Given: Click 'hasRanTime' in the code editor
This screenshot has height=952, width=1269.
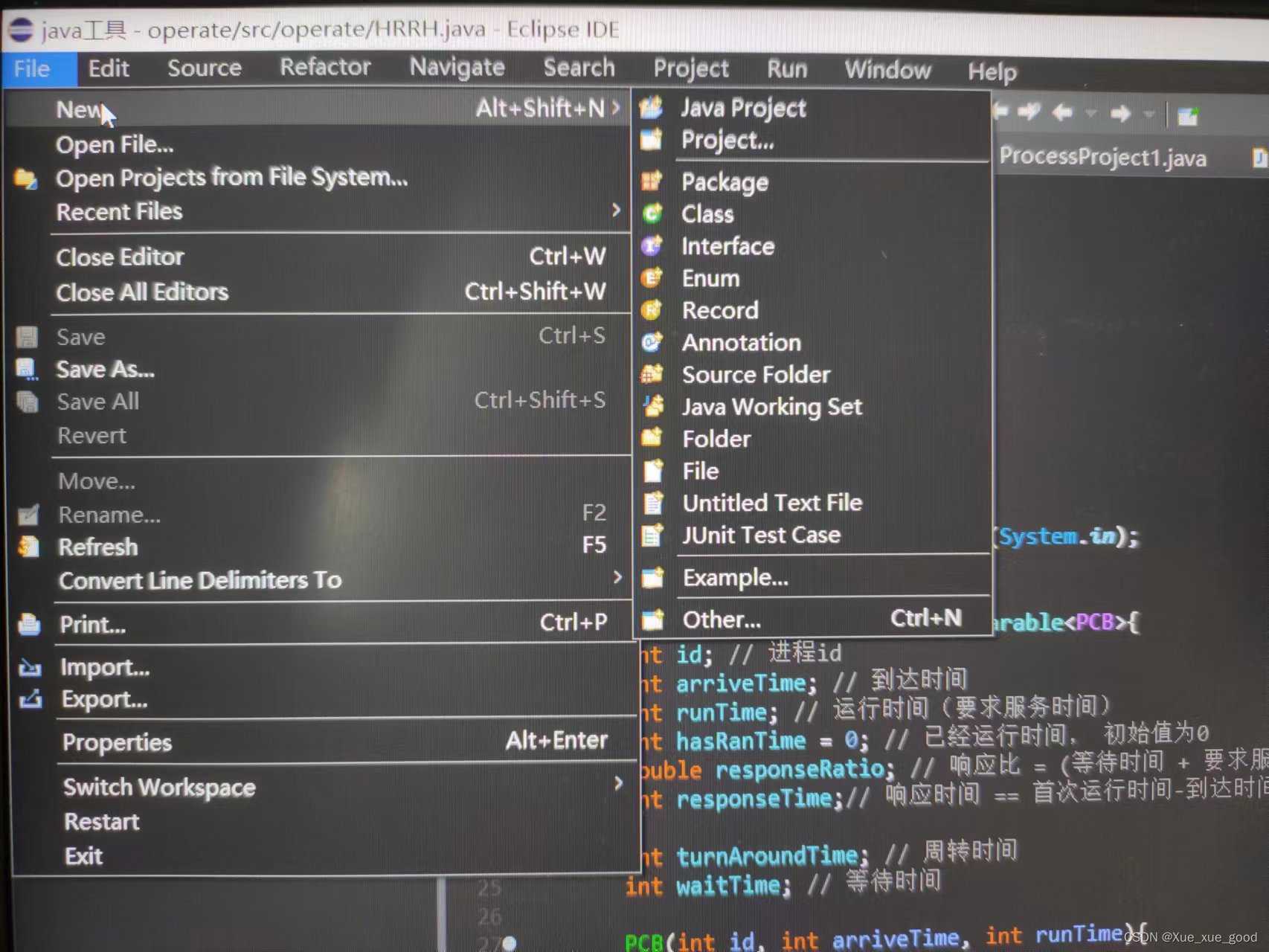Looking at the screenshot, I should [x=741, y=741].
